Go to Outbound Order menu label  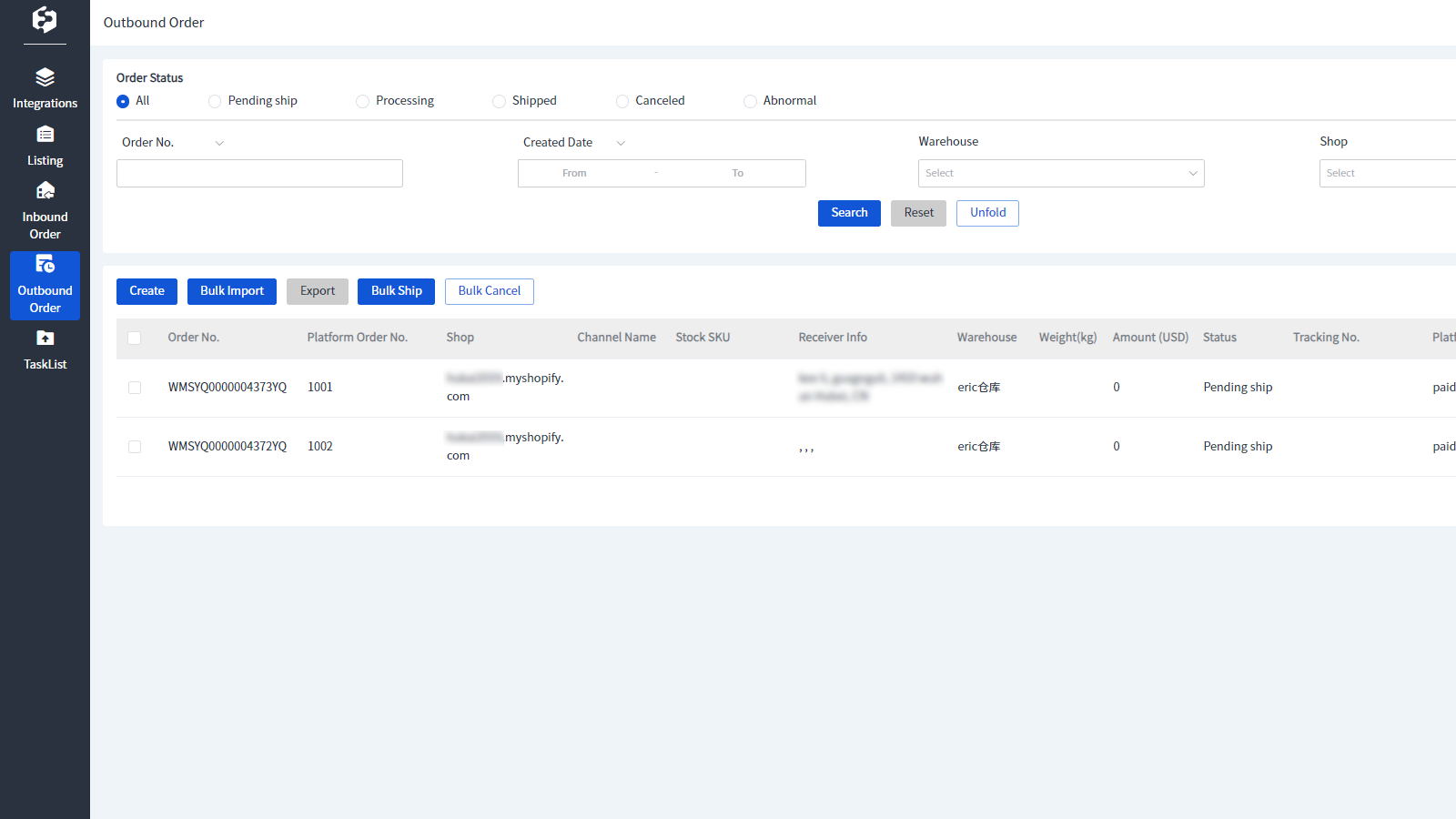pyautogui.click(x=45, y=299)
